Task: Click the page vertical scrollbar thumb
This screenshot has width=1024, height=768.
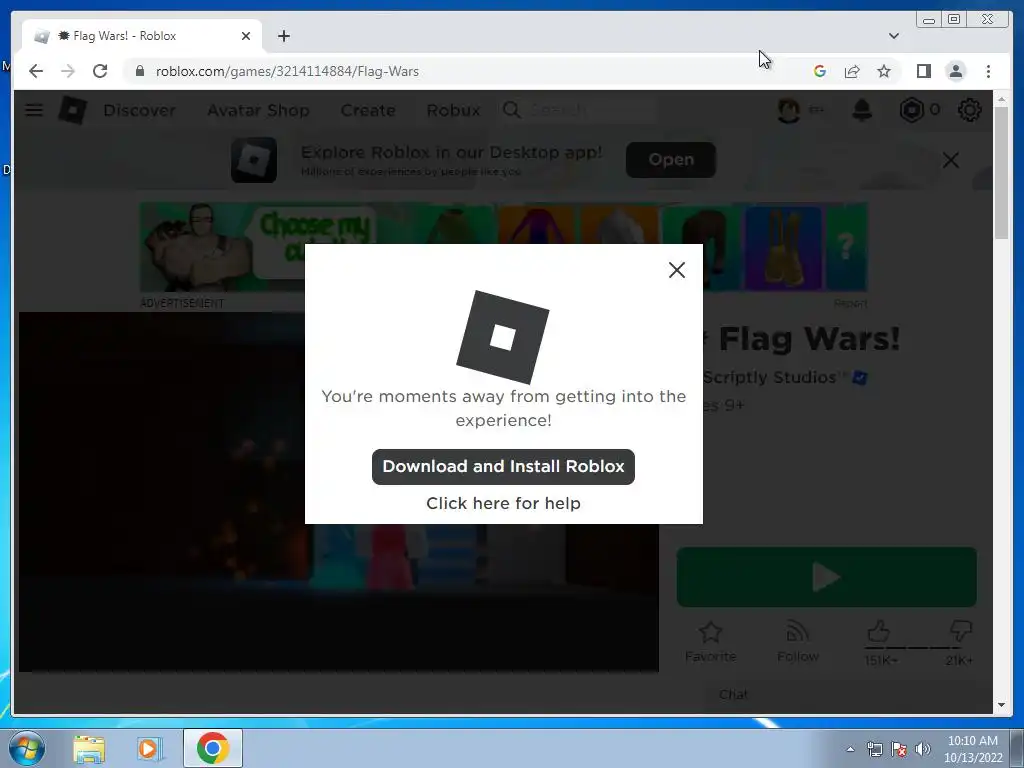Action: click(x=1002, y=172)
